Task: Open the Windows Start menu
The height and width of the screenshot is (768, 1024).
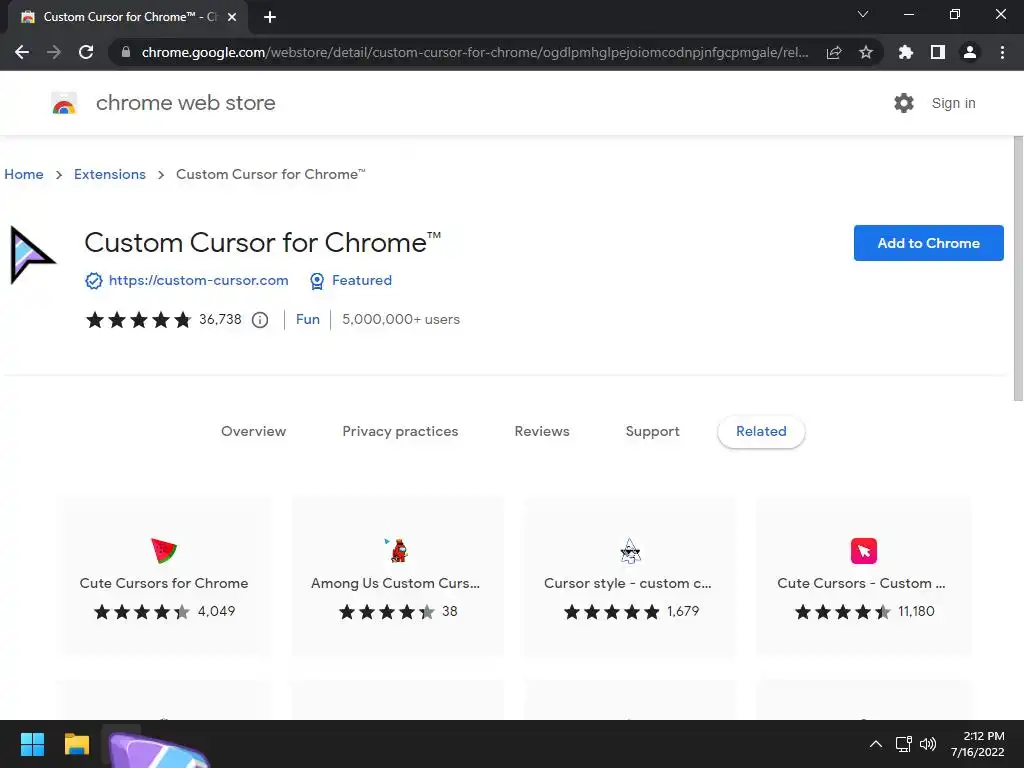Action: coord(32,744)
